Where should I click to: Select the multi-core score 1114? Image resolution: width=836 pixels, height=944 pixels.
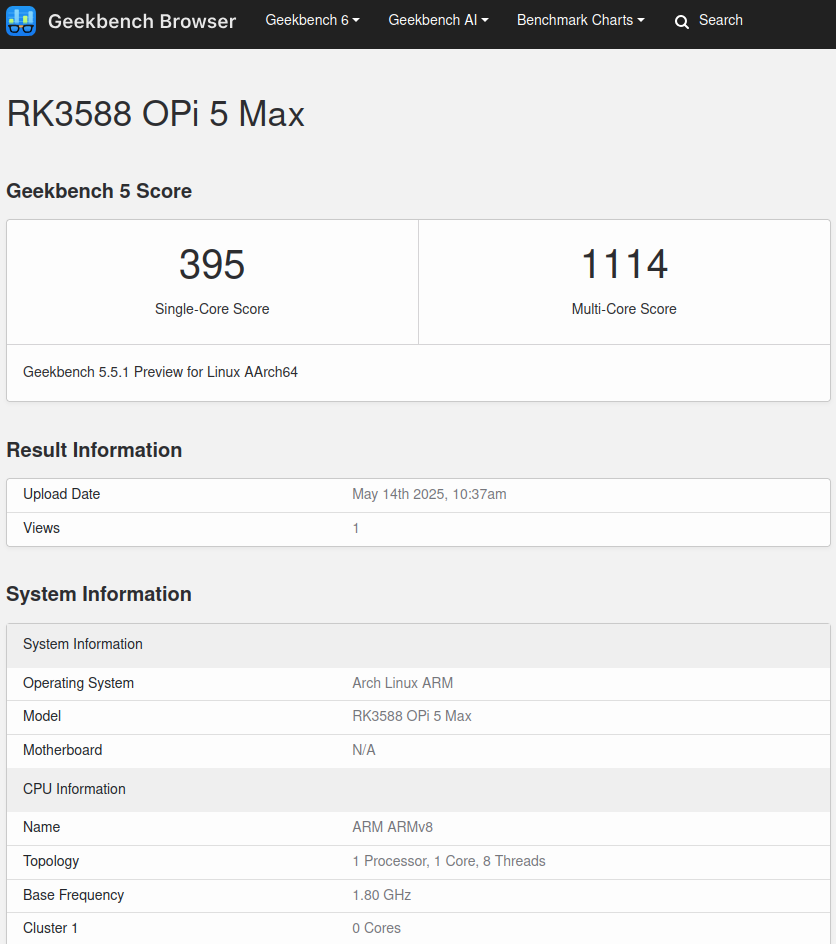coord(624,264)
